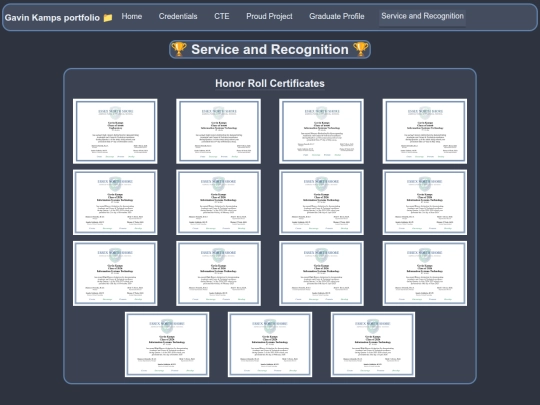Open third certificate in the second row
540x405 pixels.
[321, 202]
